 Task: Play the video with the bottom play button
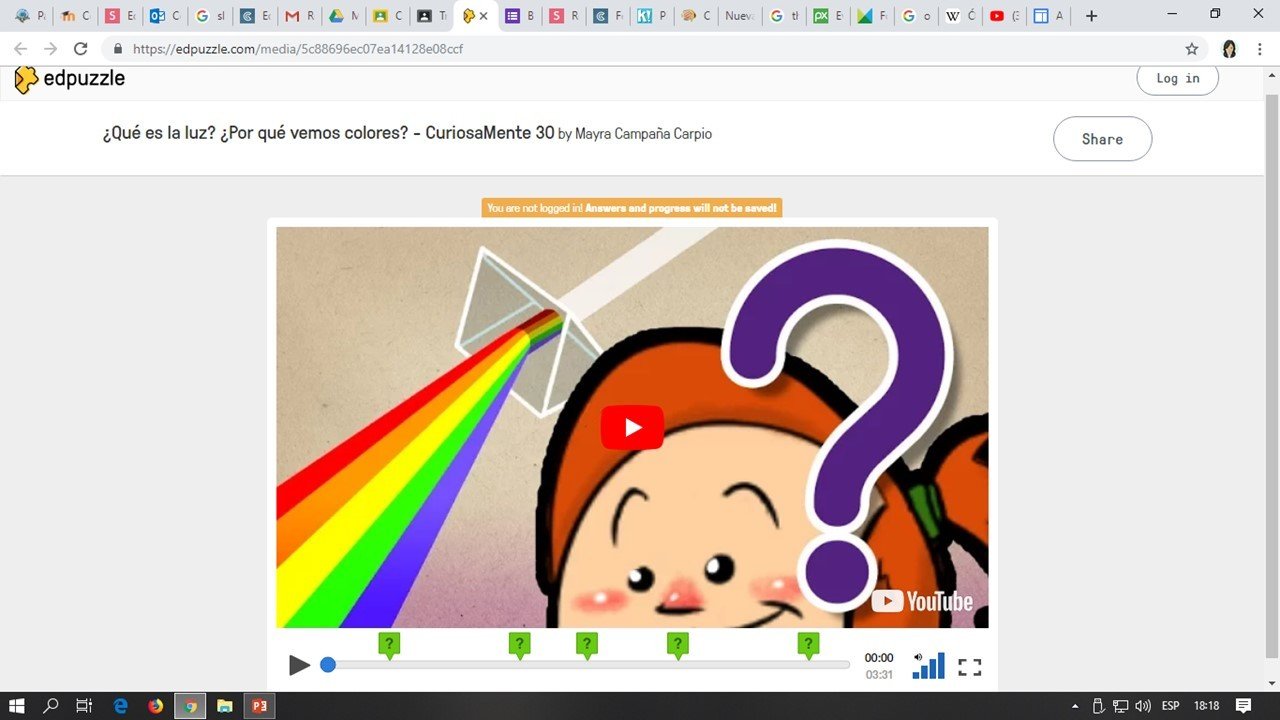(299, 665)
